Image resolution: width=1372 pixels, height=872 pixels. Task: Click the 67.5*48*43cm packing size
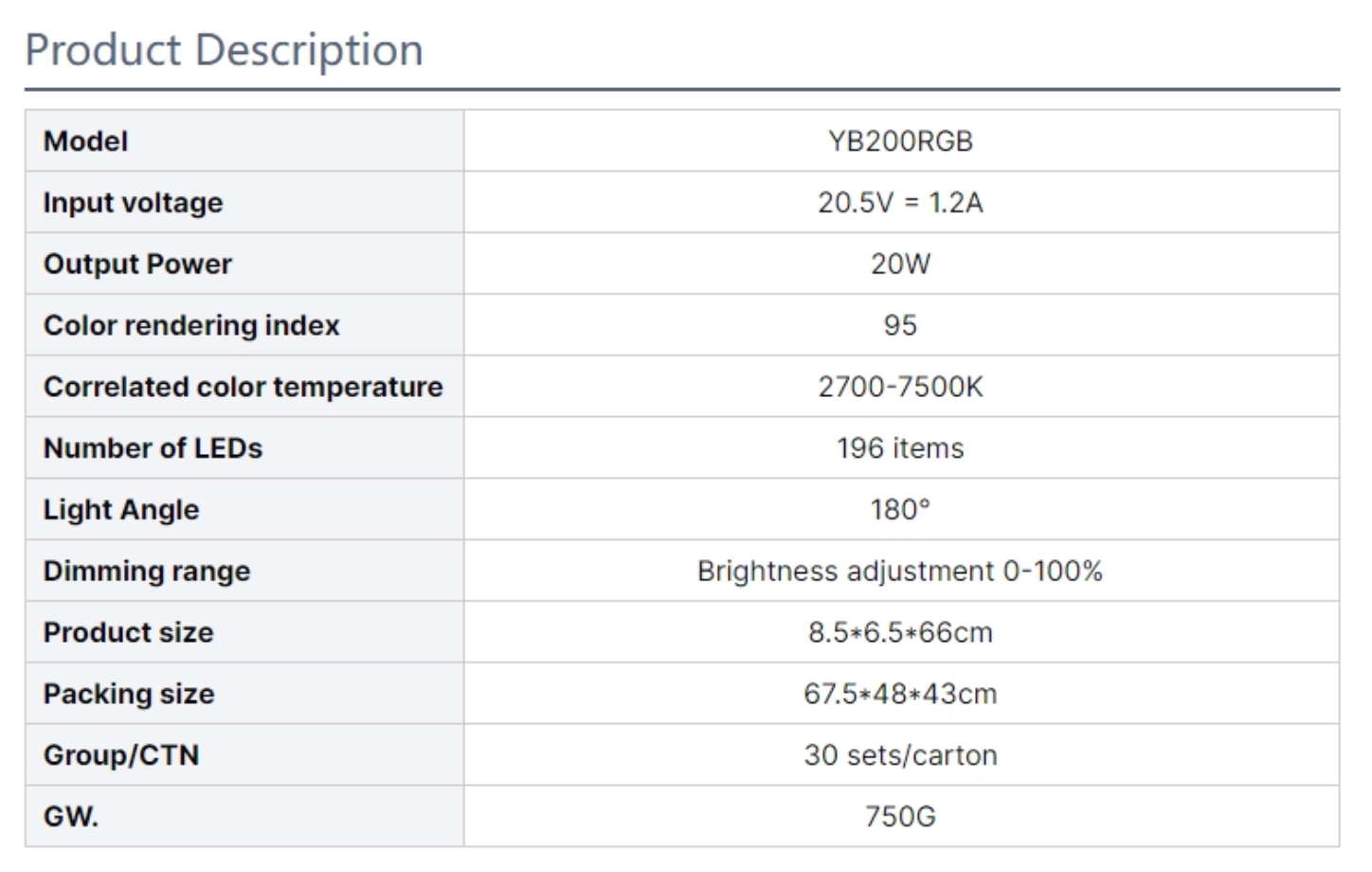coord(900,694)
